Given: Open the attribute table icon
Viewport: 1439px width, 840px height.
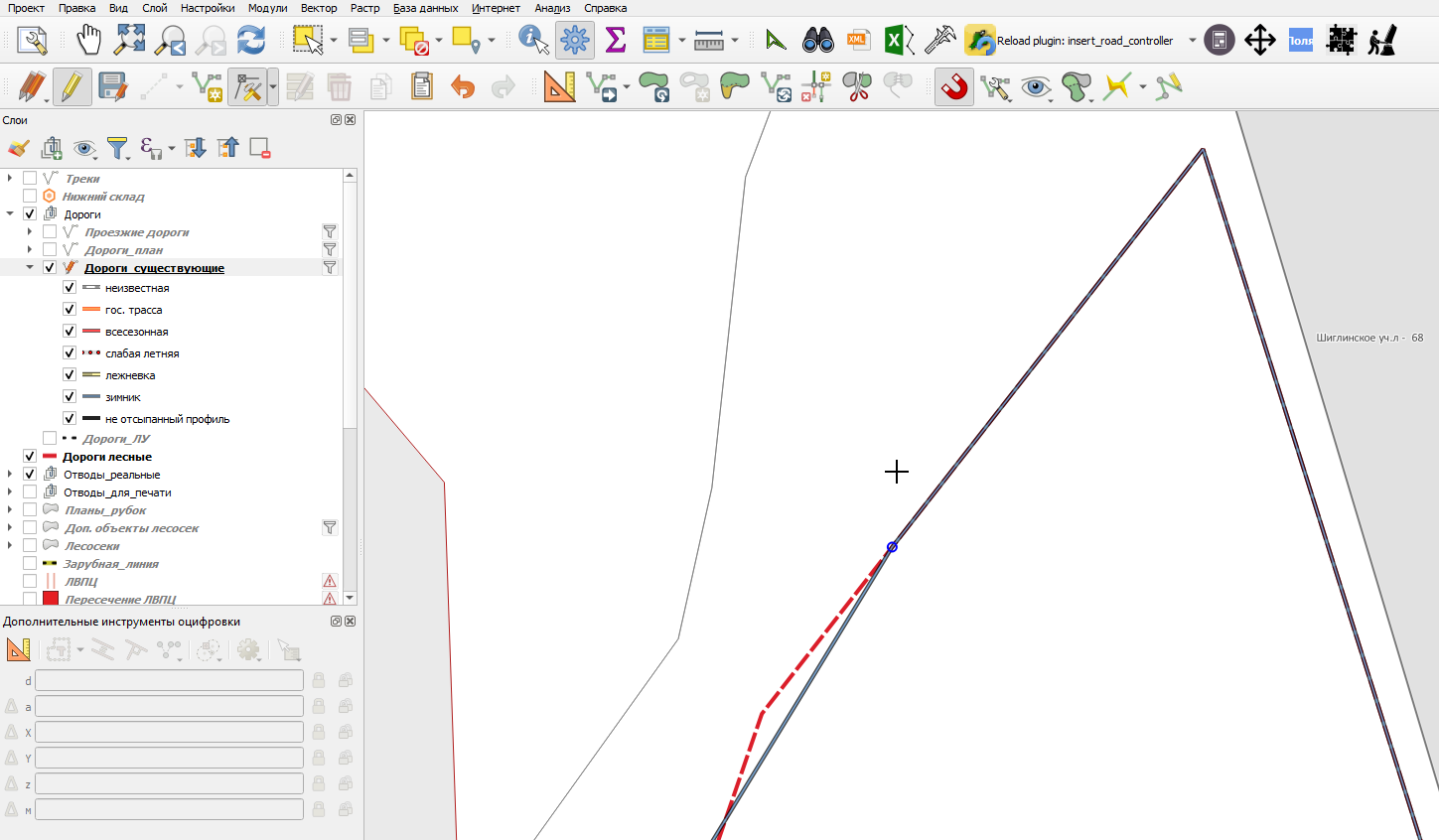Looking at the screenshot, I should click(x=656, y=41).
